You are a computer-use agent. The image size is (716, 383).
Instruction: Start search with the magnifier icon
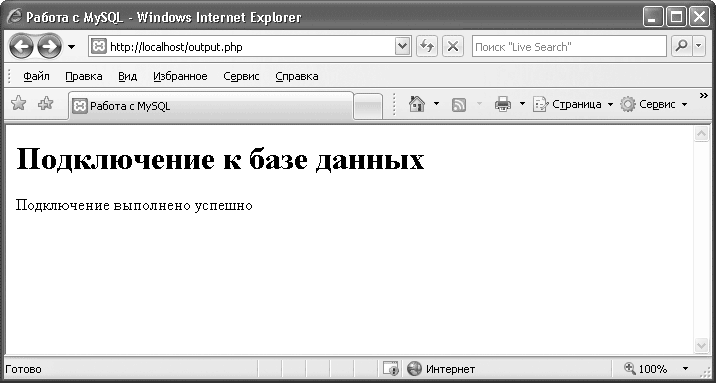[682, 47]
